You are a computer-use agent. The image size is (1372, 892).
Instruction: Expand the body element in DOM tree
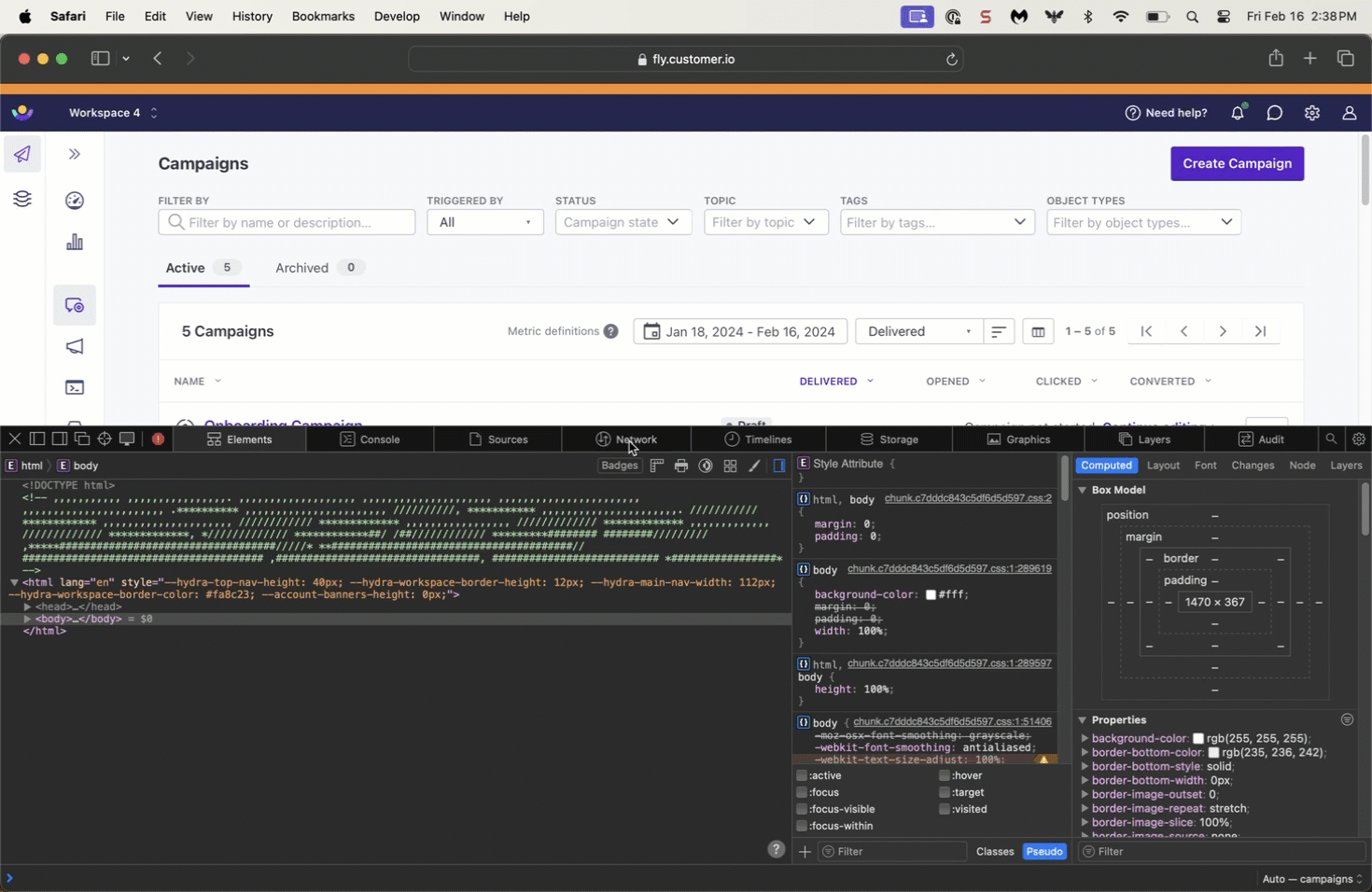[x=27, y=619]
